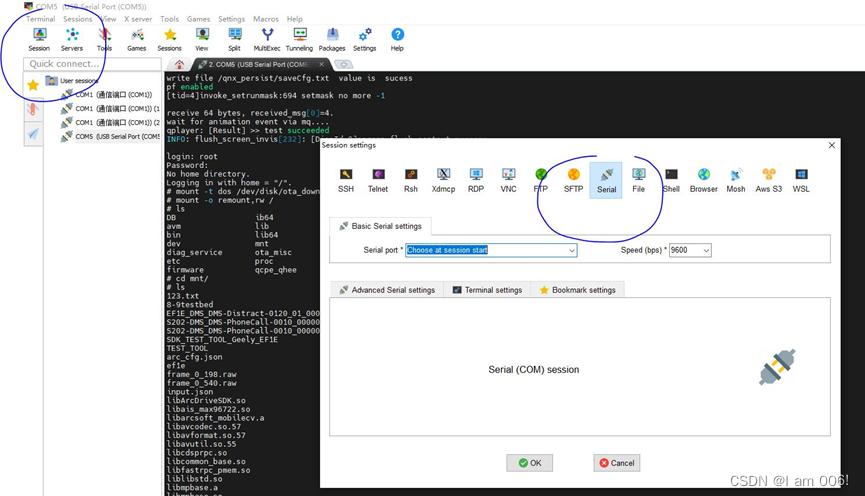This screenshot has height=496, width=865.
Task: Select the Split toolbar icon
Action: (x=234, y=40)
